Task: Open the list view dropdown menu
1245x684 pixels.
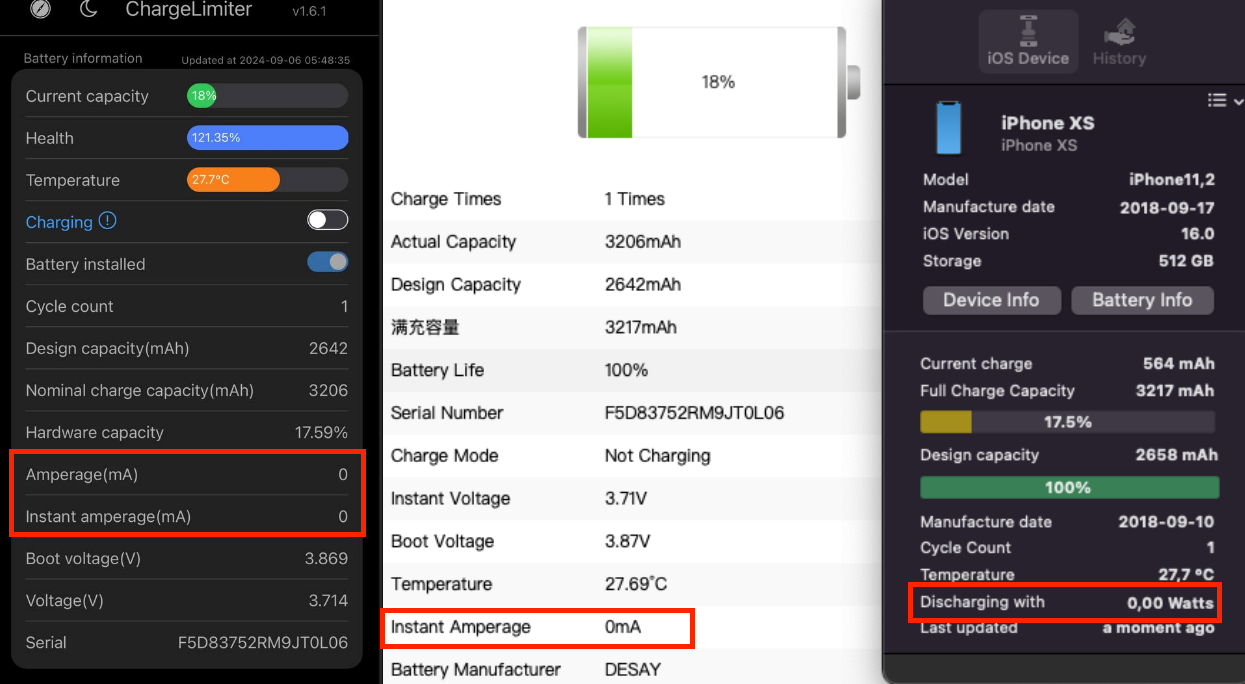Action: [1225, 100]
